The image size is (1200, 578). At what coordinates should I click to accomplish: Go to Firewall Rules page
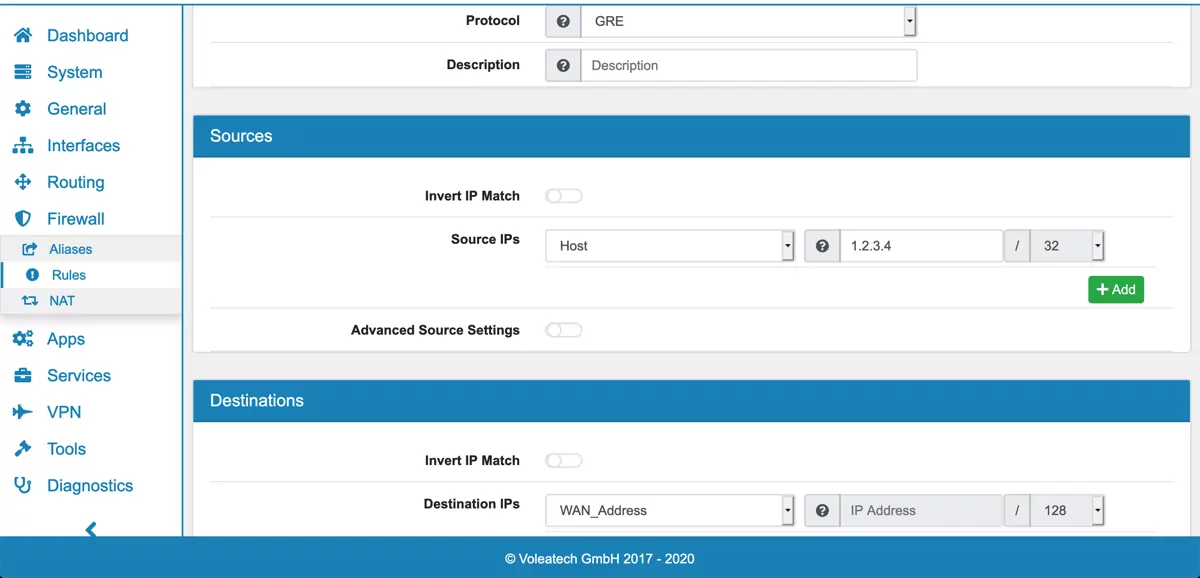coord(69,275)
